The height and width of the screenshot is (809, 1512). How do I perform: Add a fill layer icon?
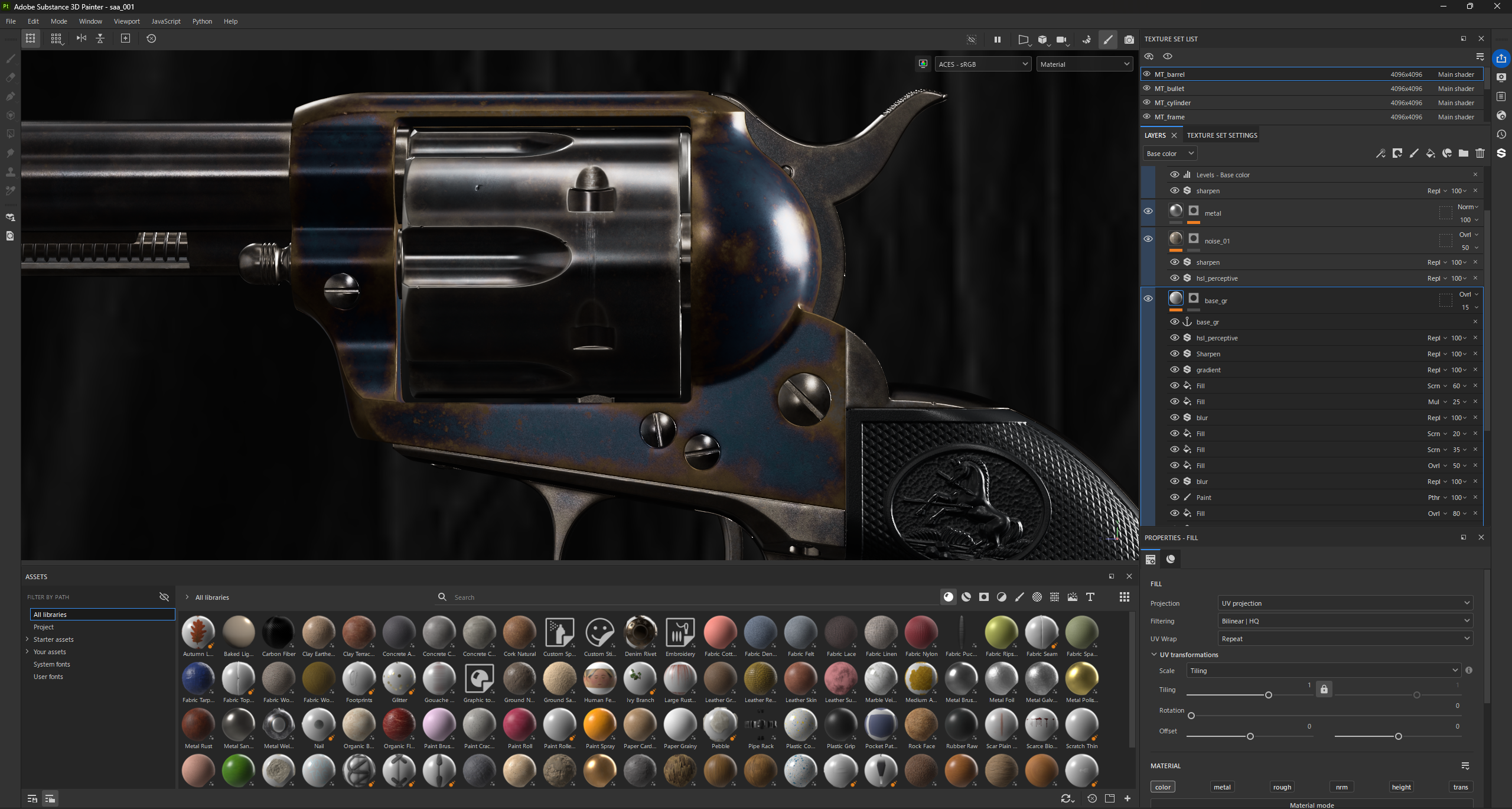click(x=1430, y=154)
